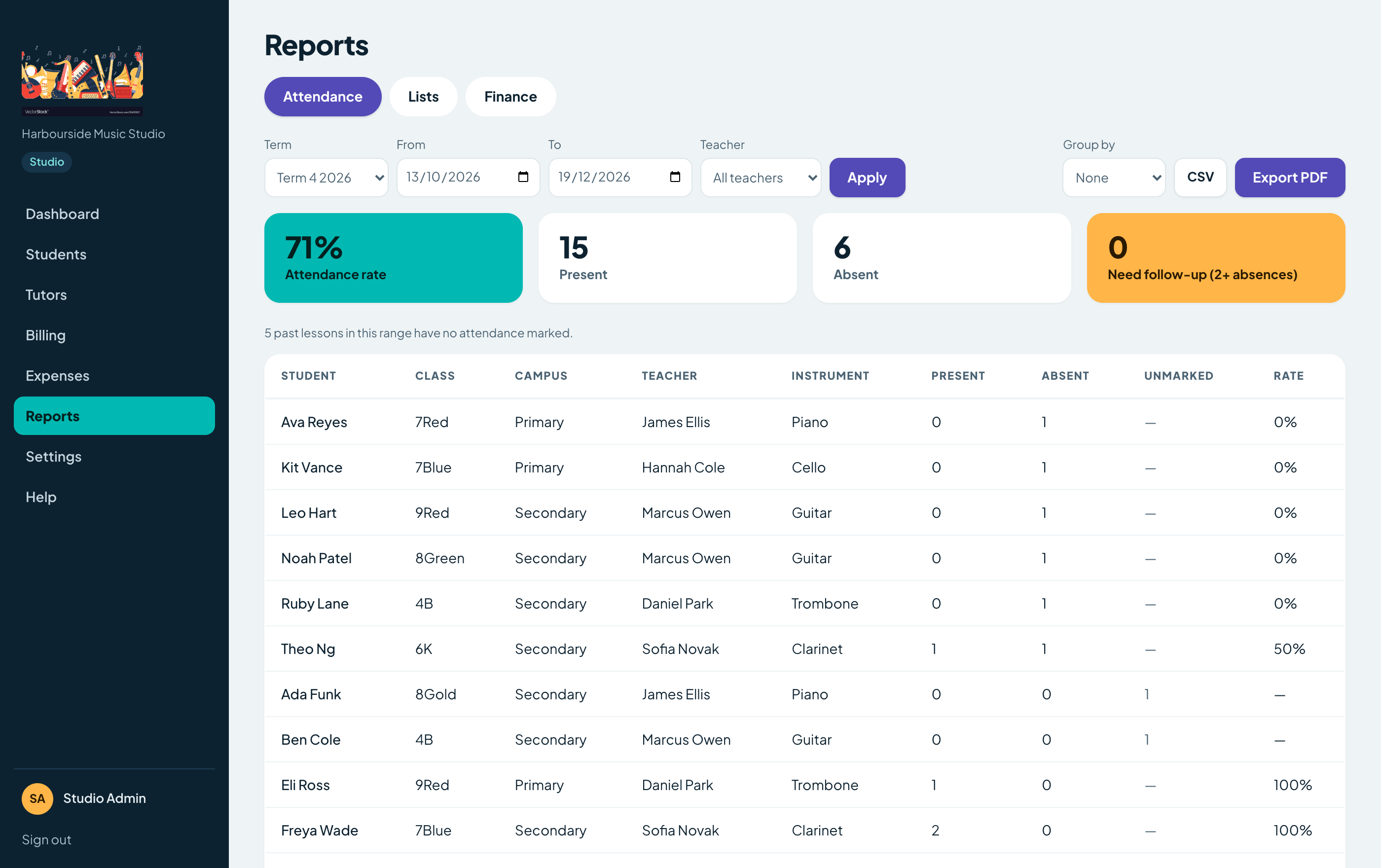Click Theo Ng in the table
The height and width of the screenshot is (868, 1381).
(308, 649)
